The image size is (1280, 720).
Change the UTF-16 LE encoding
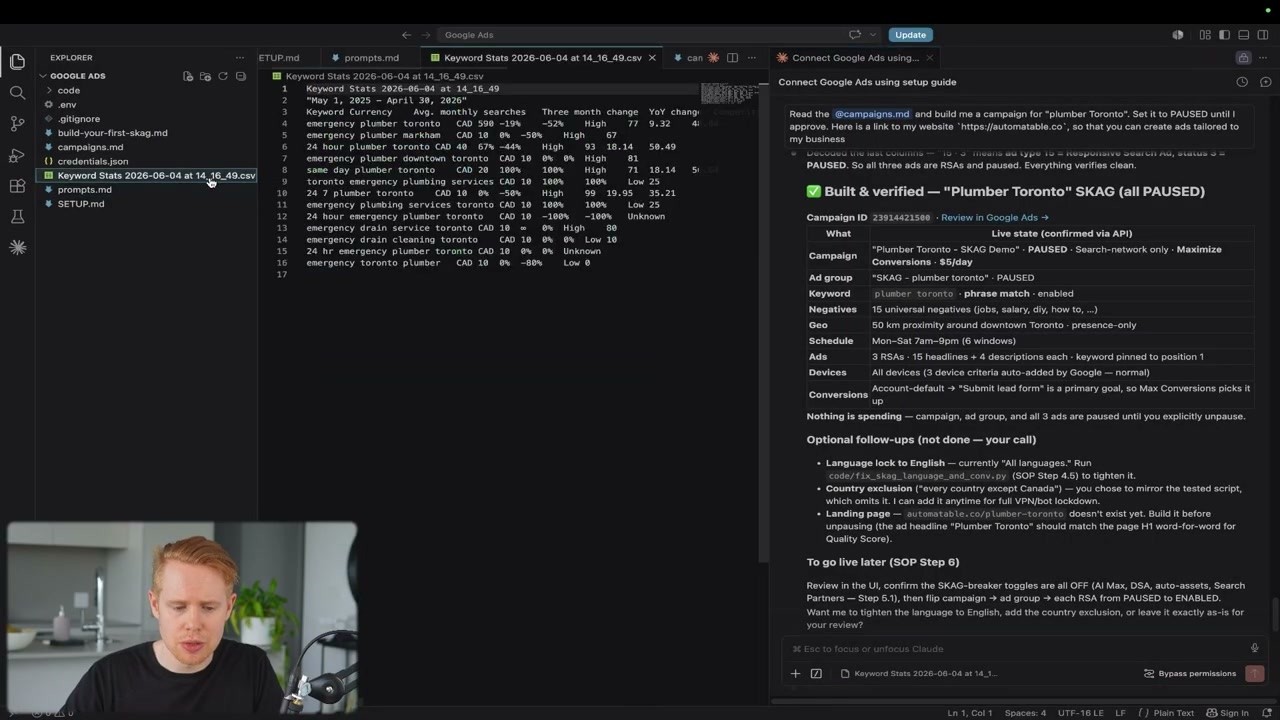[1080, 713]
